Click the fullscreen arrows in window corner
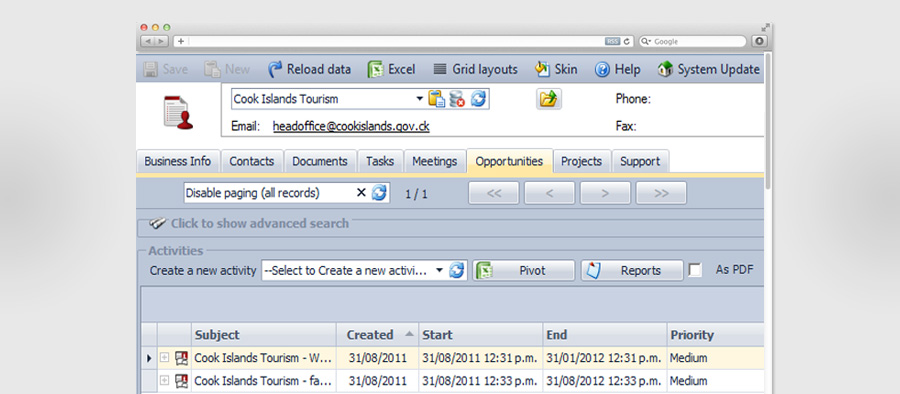 pos(766,28)
